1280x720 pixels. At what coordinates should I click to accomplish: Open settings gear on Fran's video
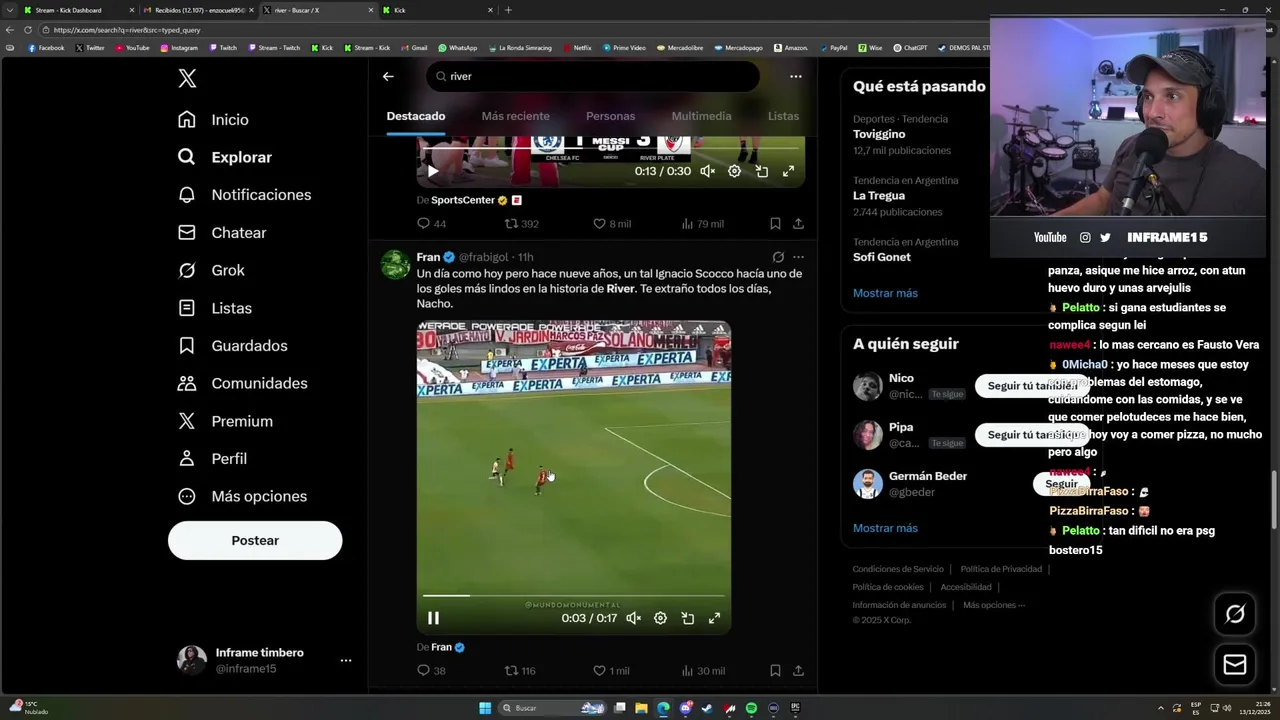(x=660, y=618)
